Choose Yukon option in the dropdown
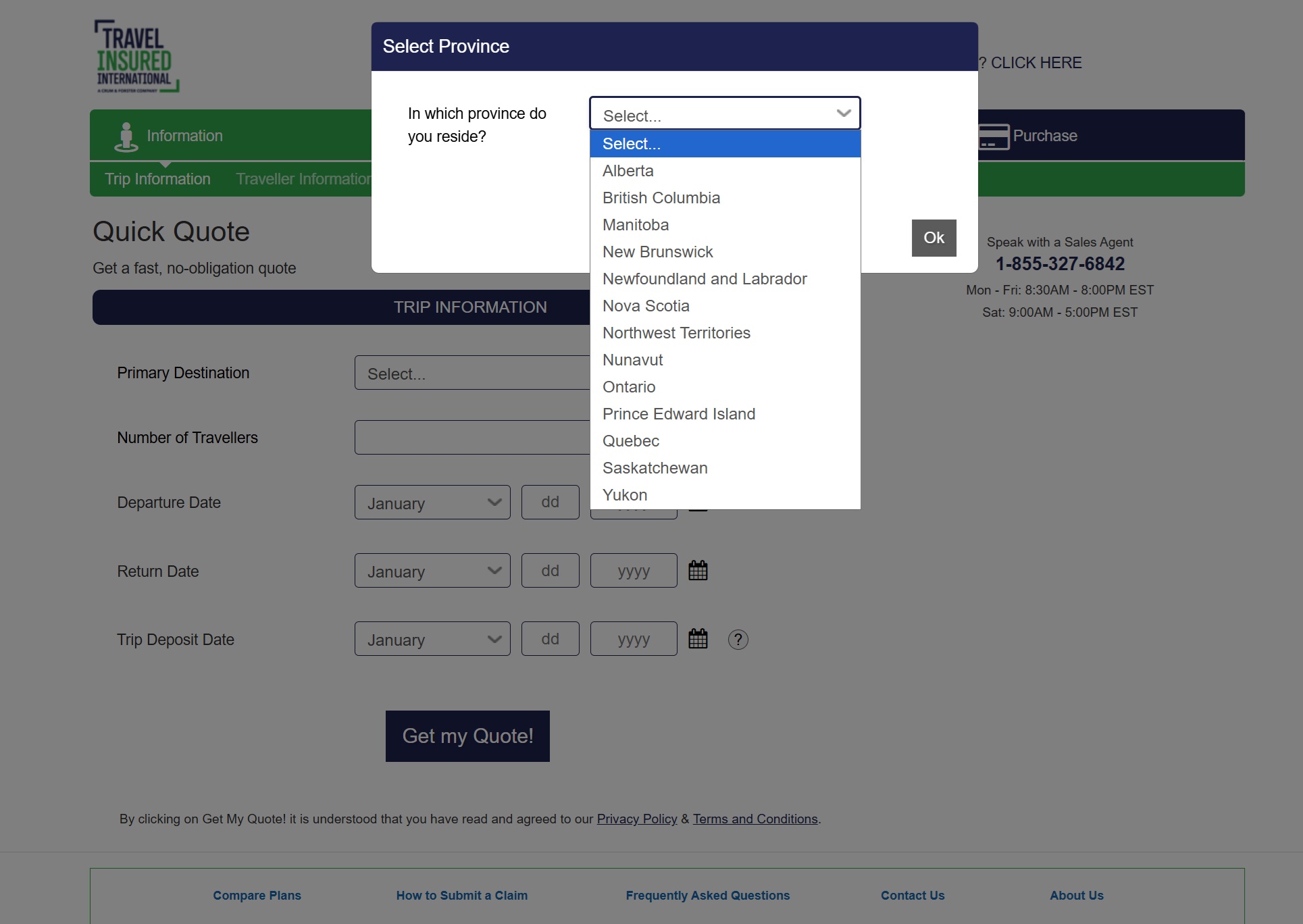 624,495
